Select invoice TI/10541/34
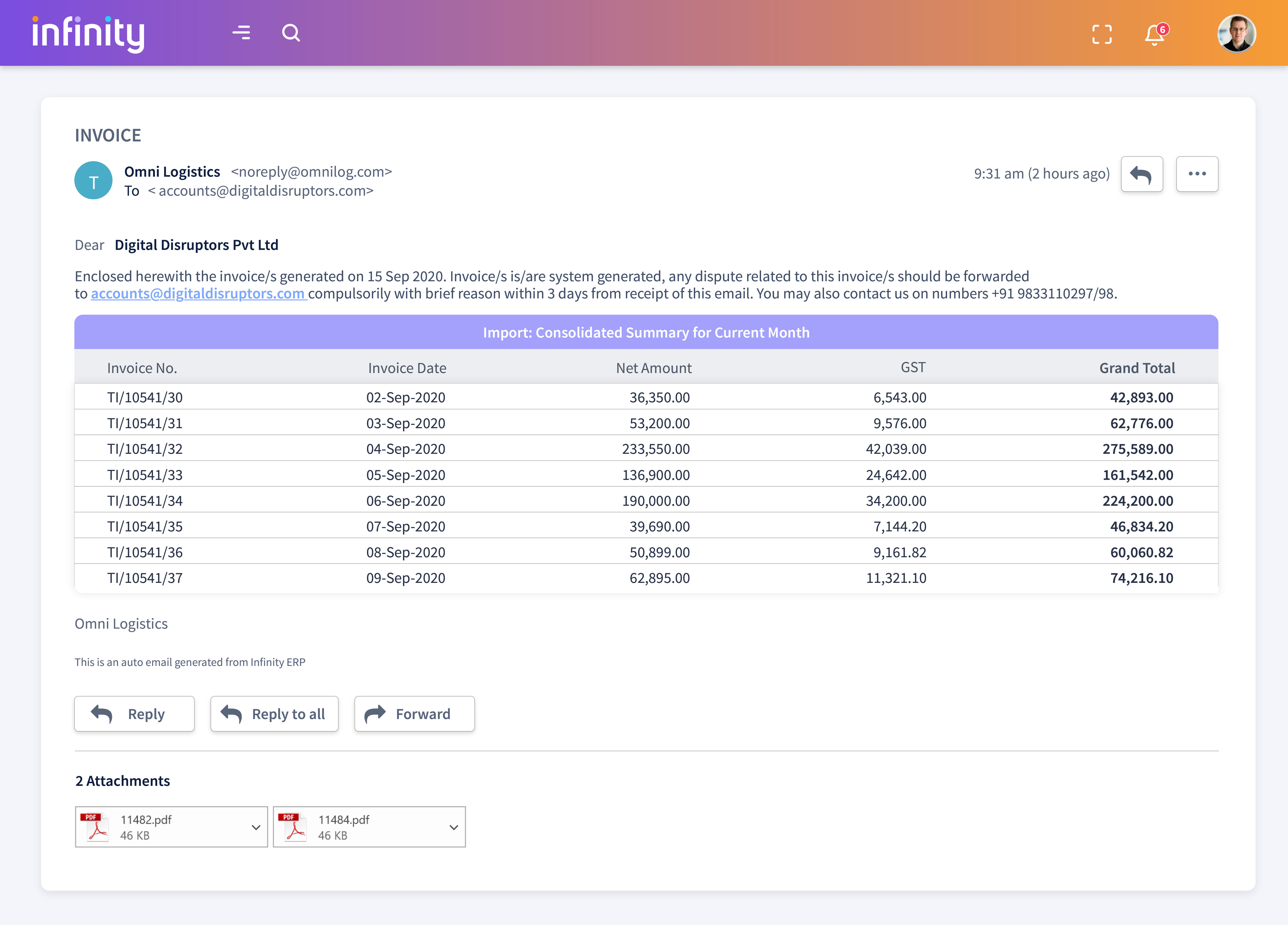This screenshot has width=1288, height=925. [x=145, y=501]
